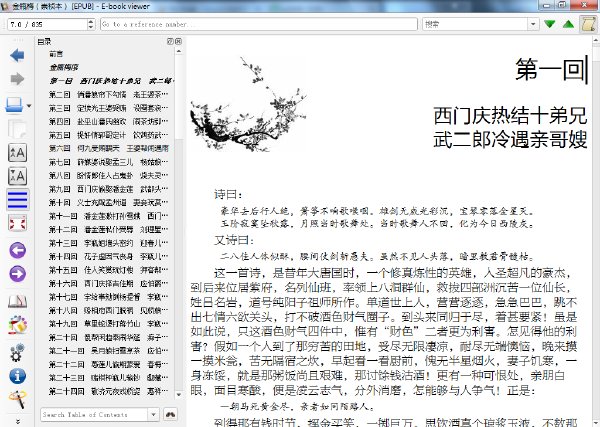Jump to chapter 第三回 in contents
Screen dimensions: 600x427
coord(108,108)
